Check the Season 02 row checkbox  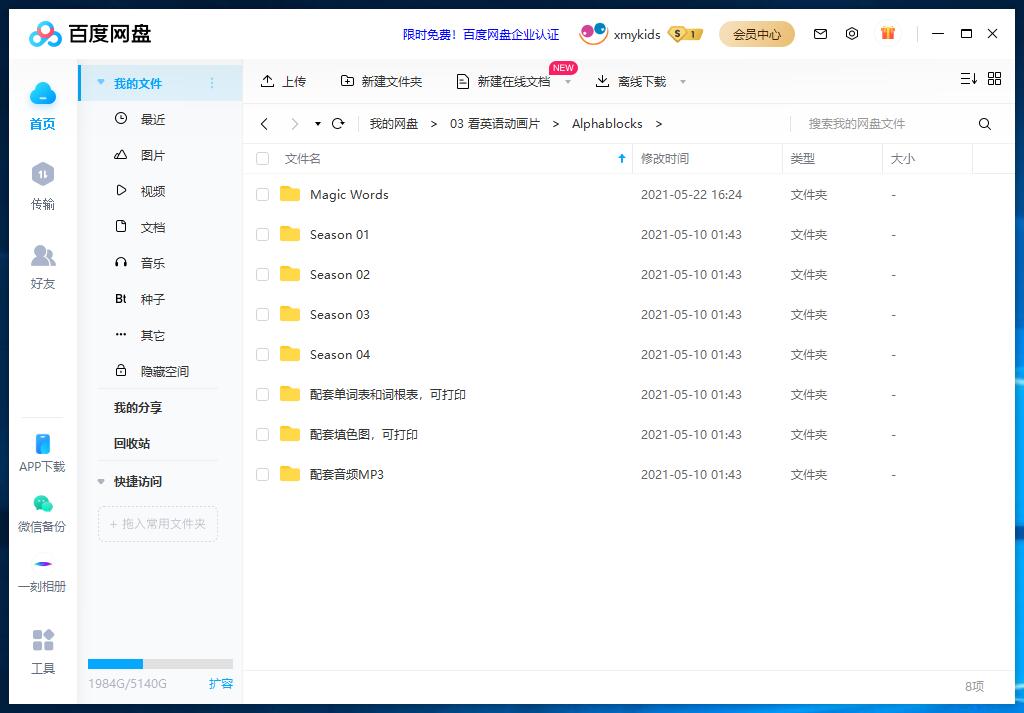(263, 275)
